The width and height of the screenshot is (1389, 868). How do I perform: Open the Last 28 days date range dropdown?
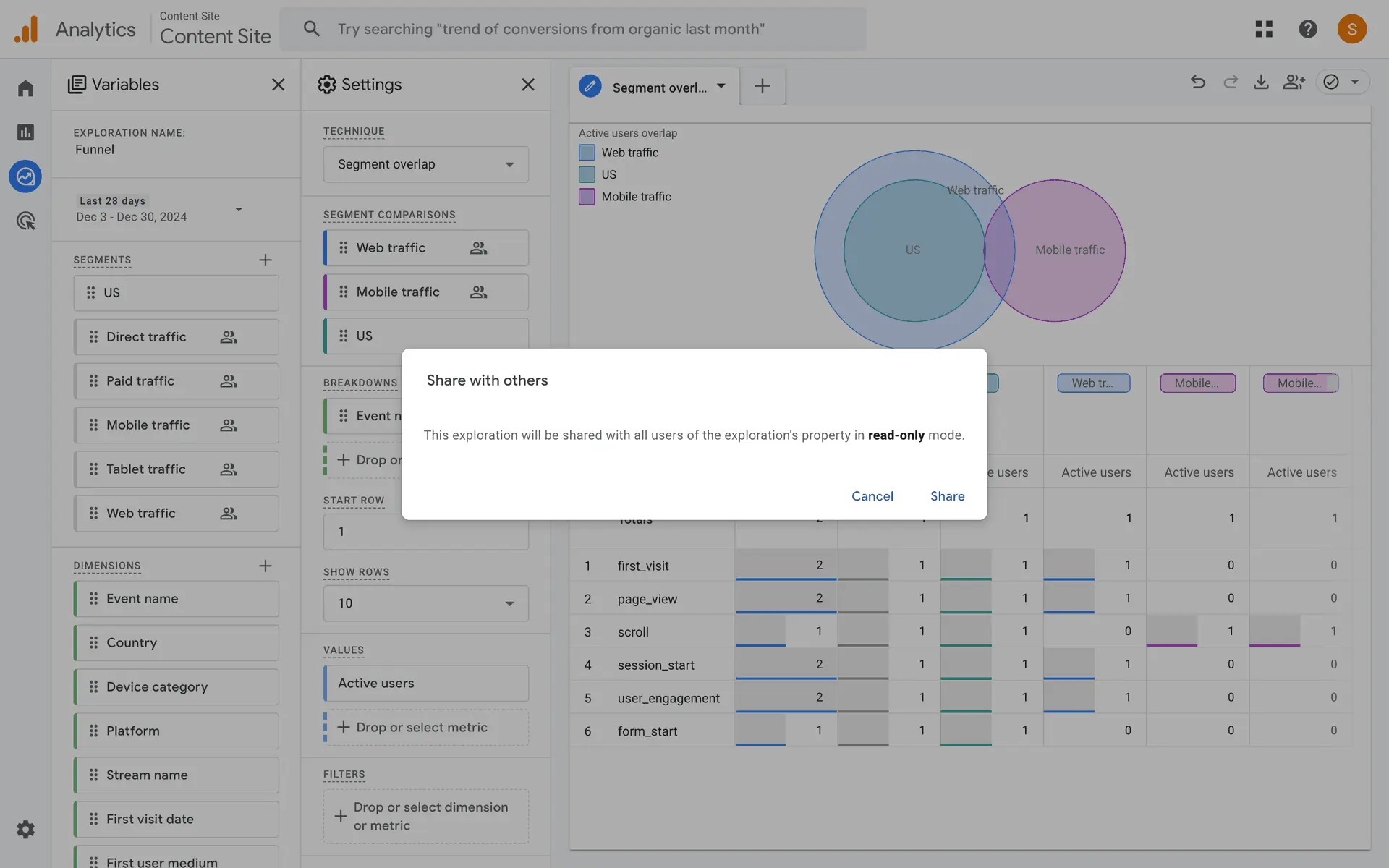point(159,209)
